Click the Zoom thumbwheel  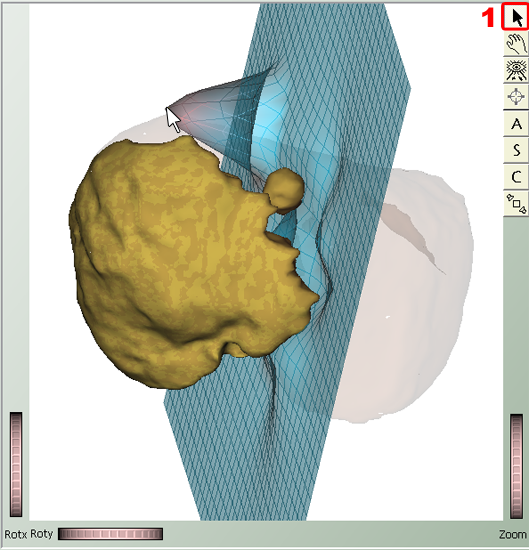click(516, 466)
